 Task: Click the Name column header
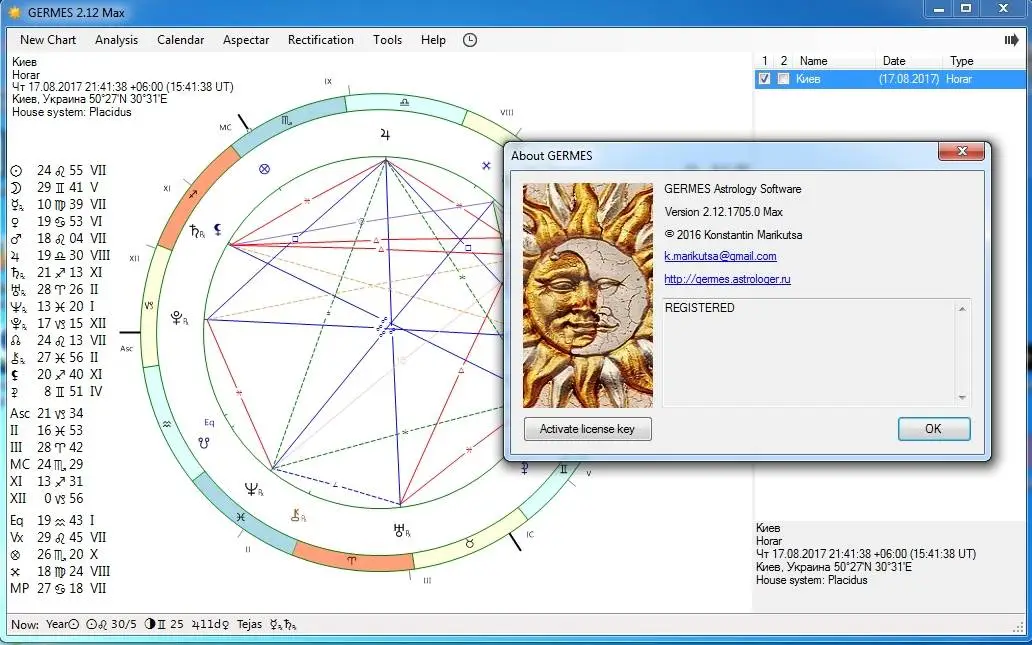(813, 61)
